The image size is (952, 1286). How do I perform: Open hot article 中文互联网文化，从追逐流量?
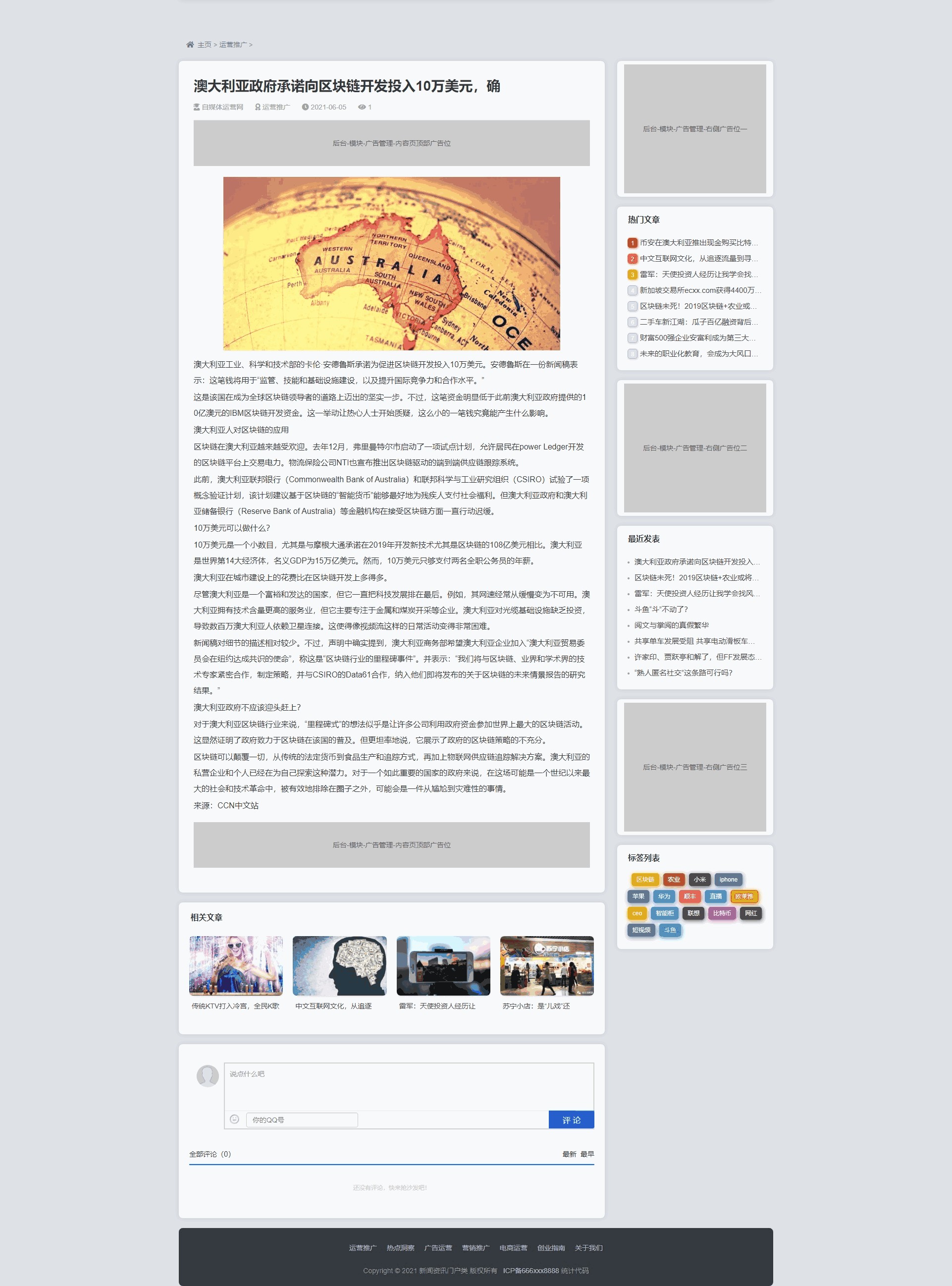pyautogui.click(x=698, y=259)
